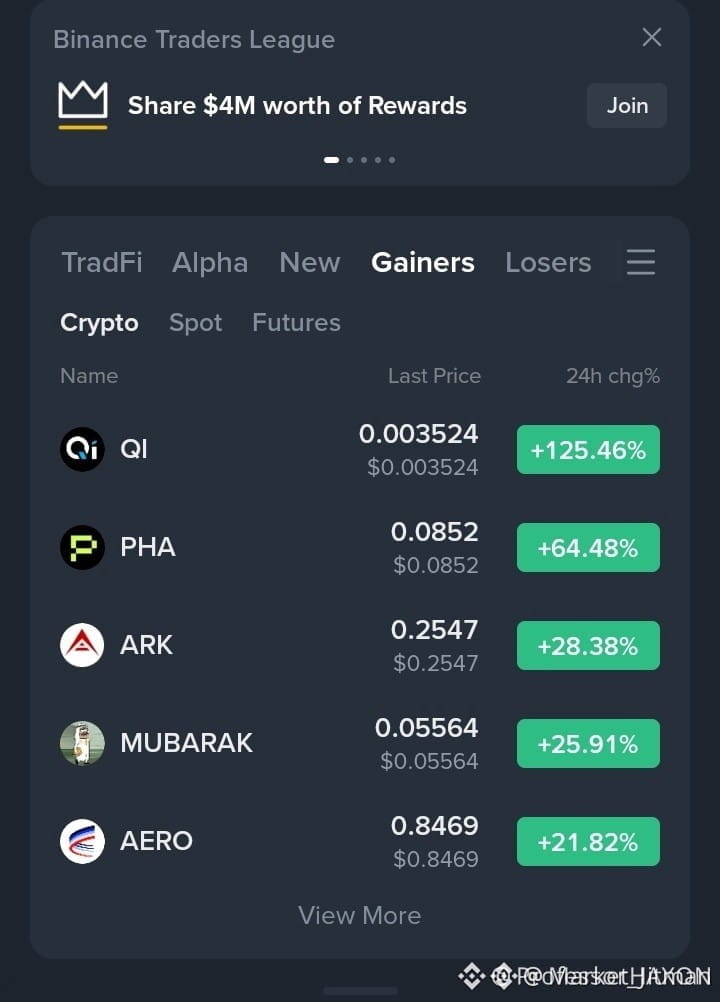Viewport: 720px width, 1002px height.
Task: Tap the MUBARAK coin avatar
Action: [x=82, y=743]
